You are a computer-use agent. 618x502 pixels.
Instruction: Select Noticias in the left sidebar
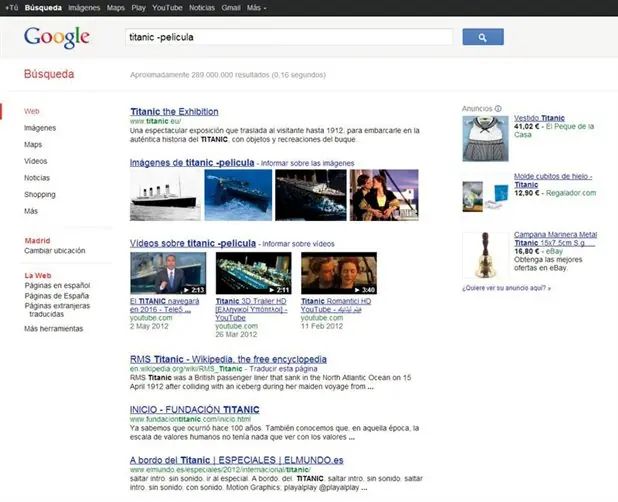click(x=37, y=178)
